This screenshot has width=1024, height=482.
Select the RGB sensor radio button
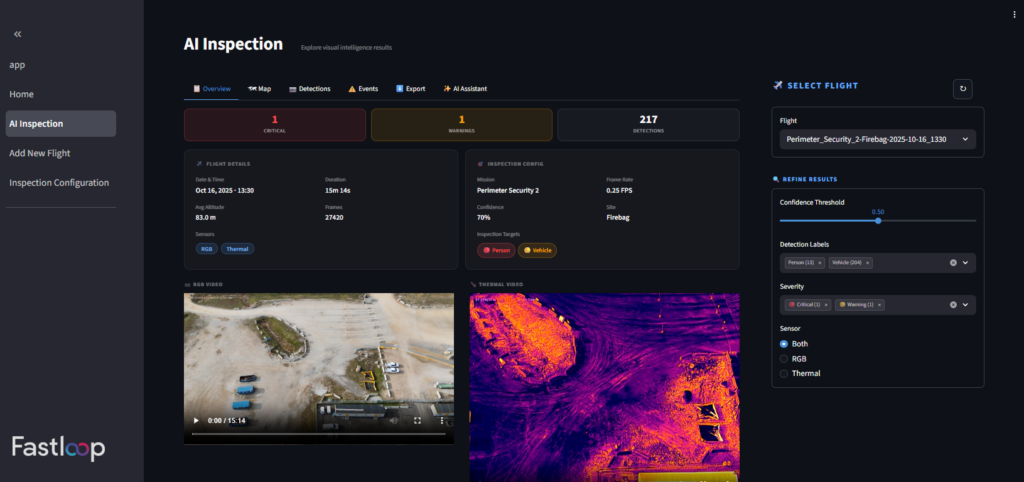click(784, 359)
